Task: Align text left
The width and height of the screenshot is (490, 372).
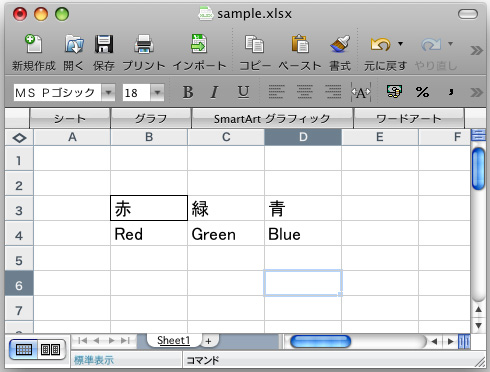Action: (x=276, y=92)
